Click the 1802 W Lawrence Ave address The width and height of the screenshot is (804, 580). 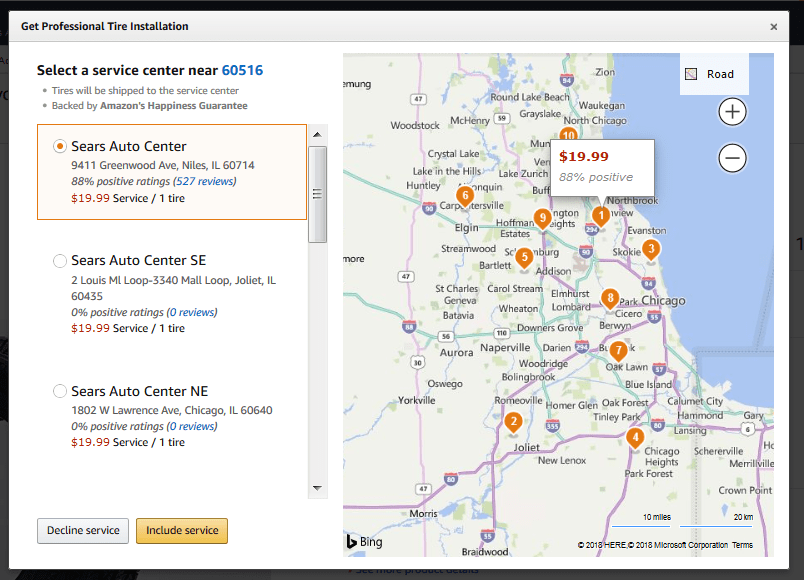[172, 410]
